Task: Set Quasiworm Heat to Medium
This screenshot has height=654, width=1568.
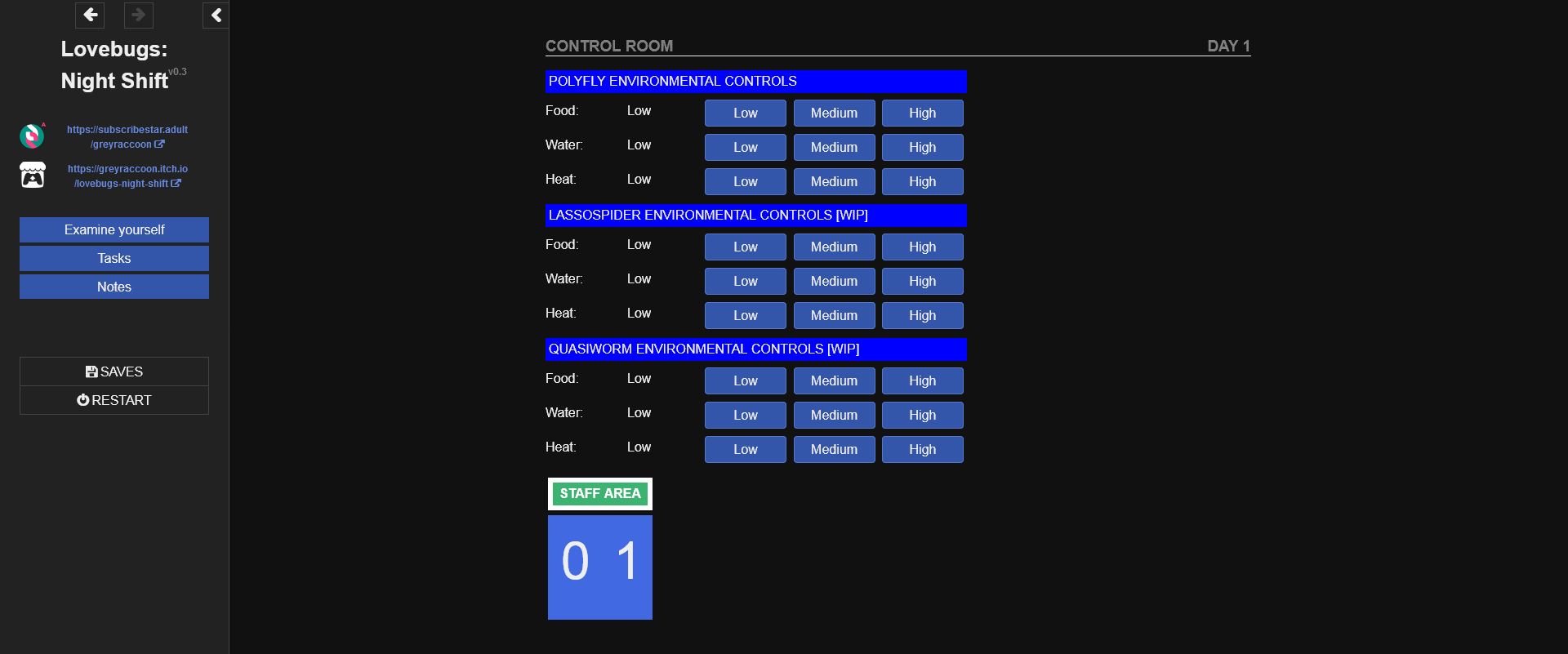Action: [x=834, y=449]
